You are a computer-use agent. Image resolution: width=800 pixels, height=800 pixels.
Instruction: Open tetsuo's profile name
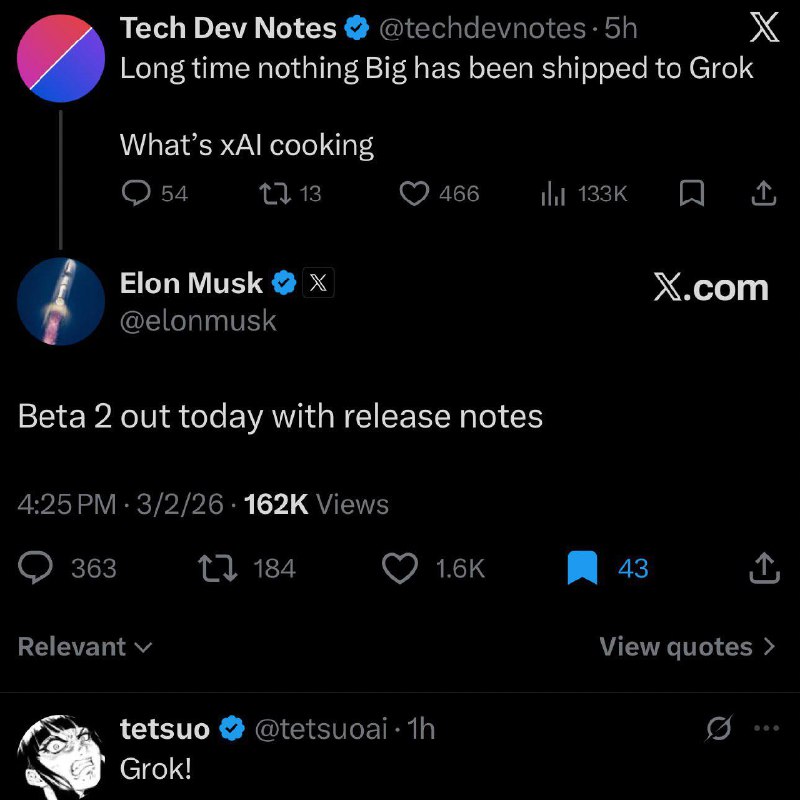pyautogui.click(x=165, y=729)
